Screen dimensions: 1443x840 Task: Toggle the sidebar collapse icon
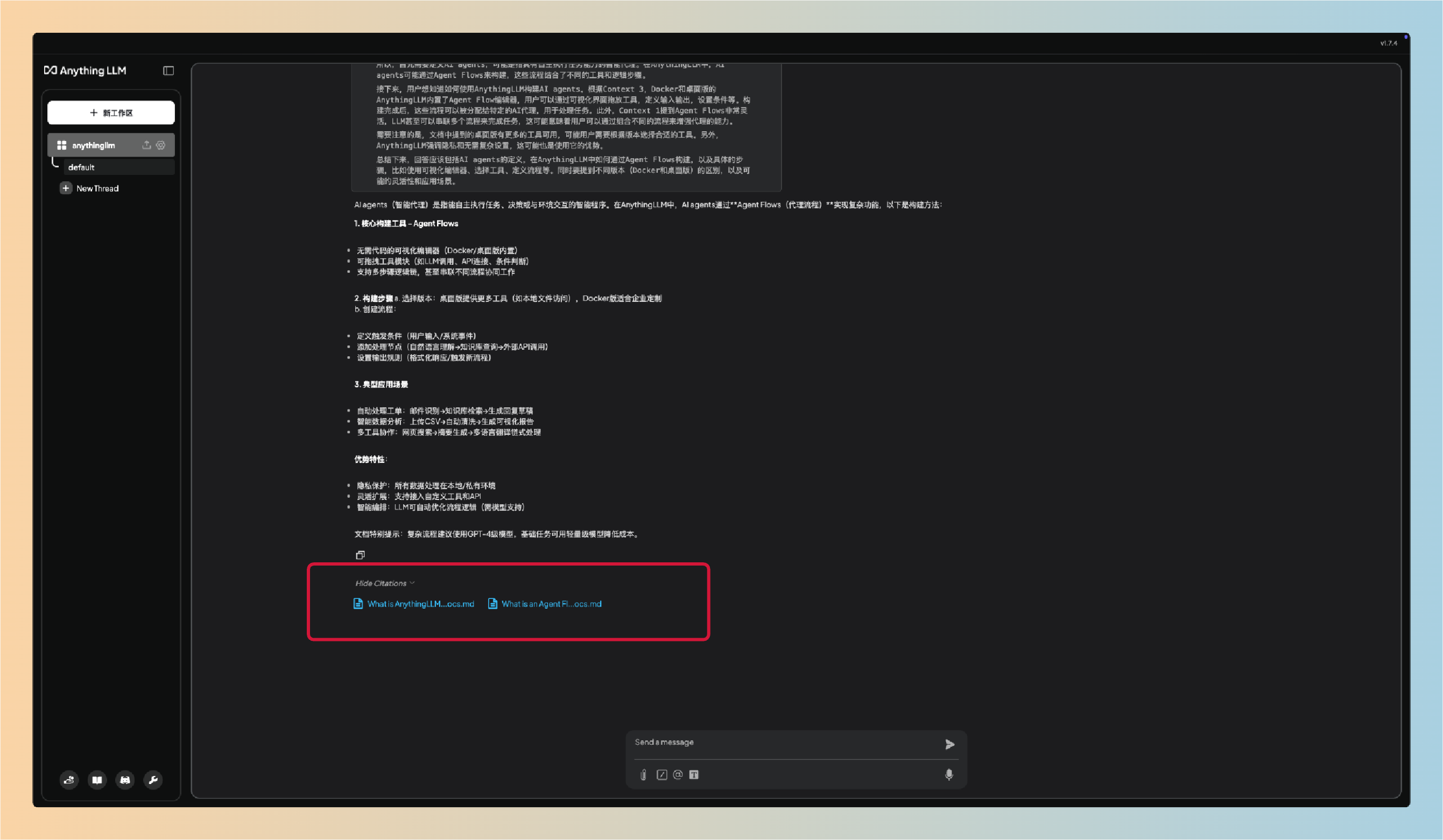coord(168,70)
